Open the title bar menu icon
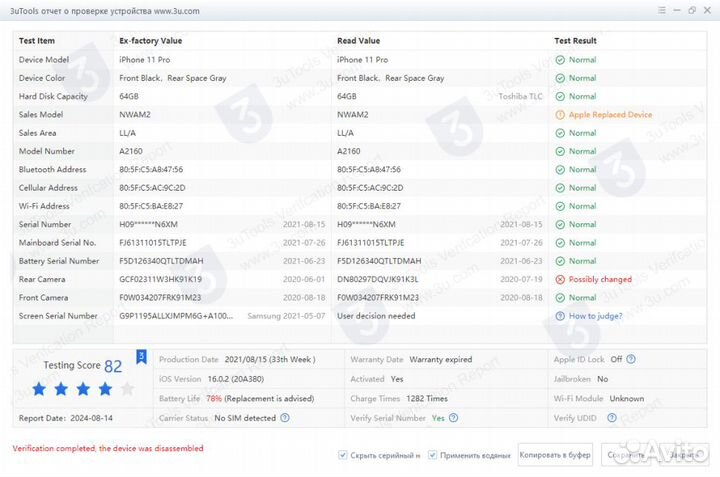Screen dimensions: 720x477 pyautogui.click(x=662, y=10)
